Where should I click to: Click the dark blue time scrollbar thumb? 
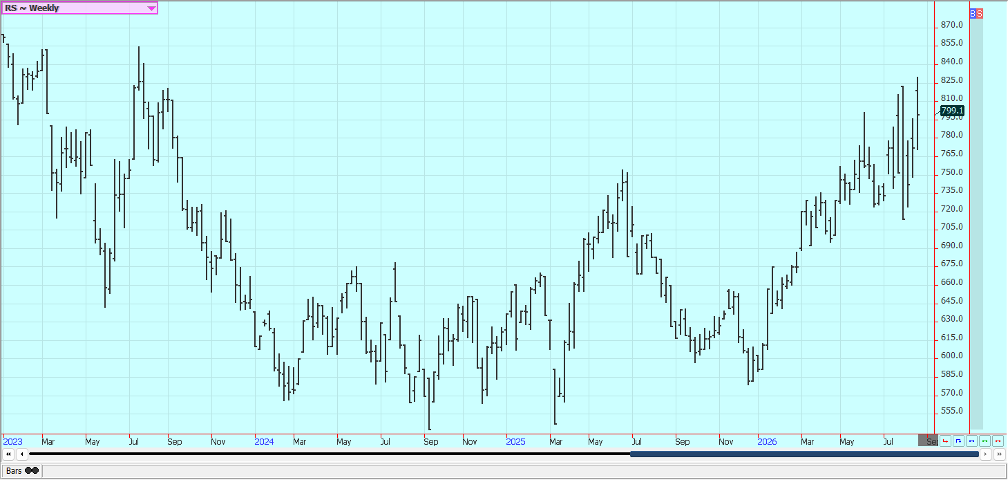click(804, 454)
